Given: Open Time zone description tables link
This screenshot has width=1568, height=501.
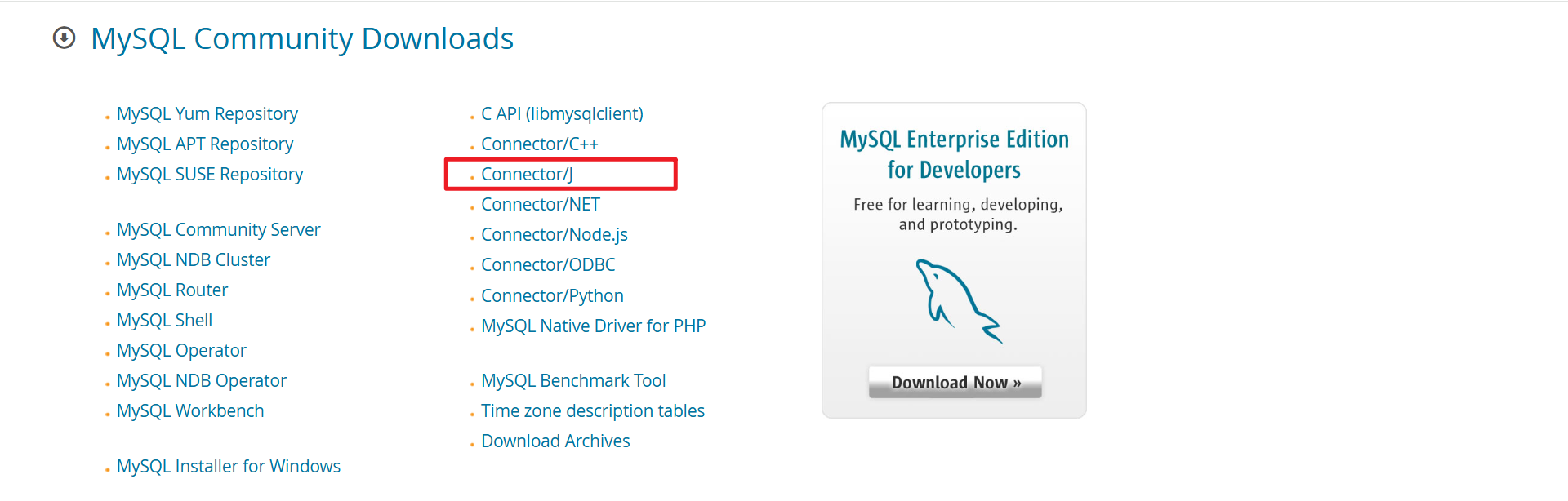Looking at the screenshot, I should 593,411.
